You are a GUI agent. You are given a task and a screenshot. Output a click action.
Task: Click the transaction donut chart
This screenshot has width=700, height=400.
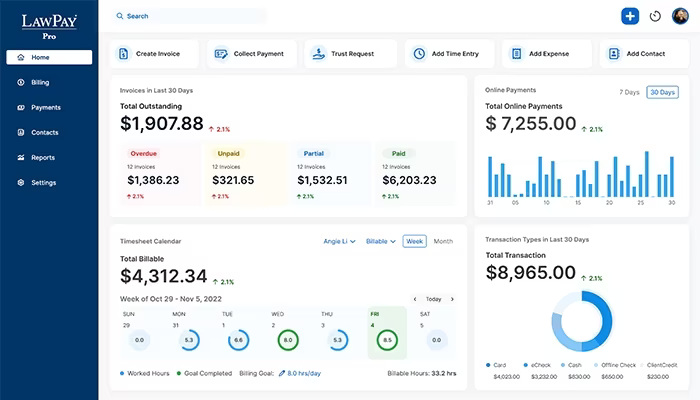click(582, 321)
